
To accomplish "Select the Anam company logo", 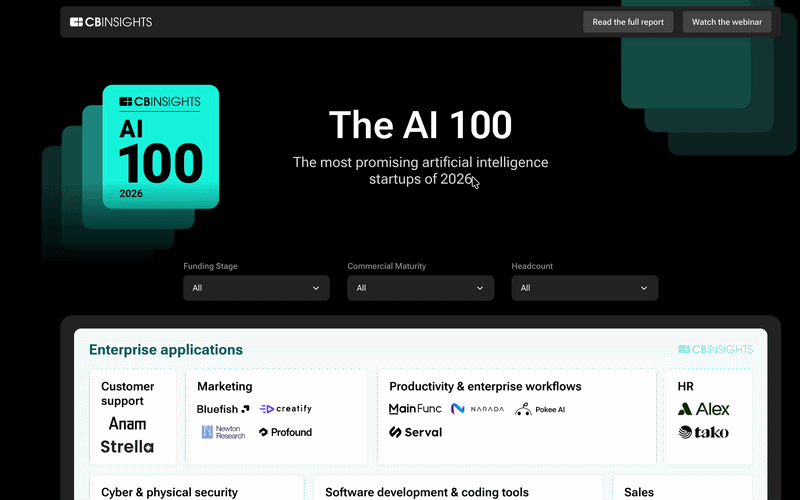I will 127,423.
